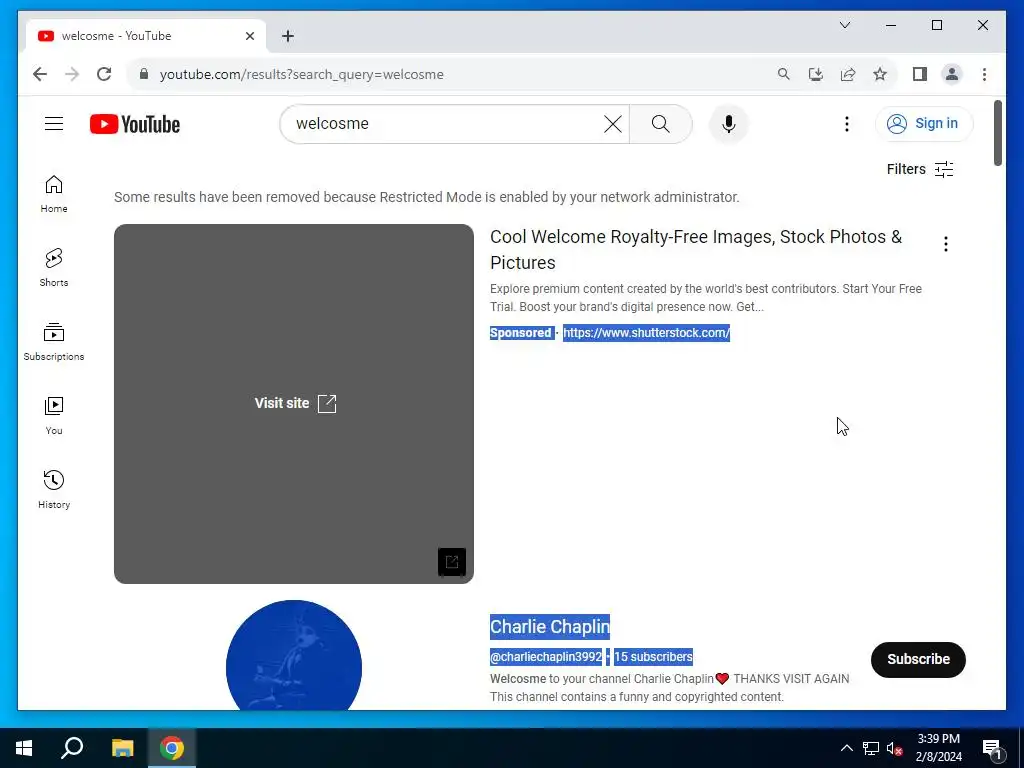1024x768 pixels.
Task: Click the @charliechaplin3992 handle
Action: click(546, 657)
